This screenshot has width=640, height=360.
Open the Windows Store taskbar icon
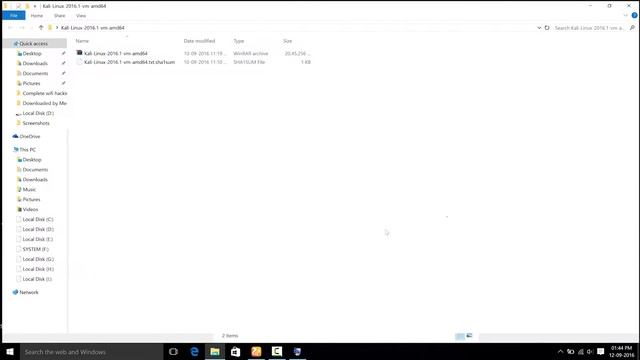click(236, 351)
